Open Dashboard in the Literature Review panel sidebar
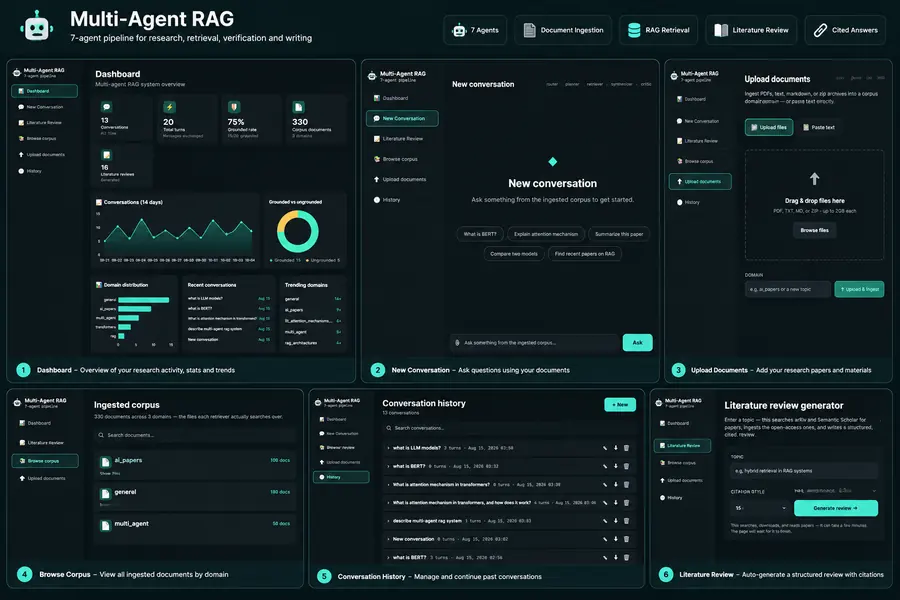900x600 pixels. tap(682, 423)
